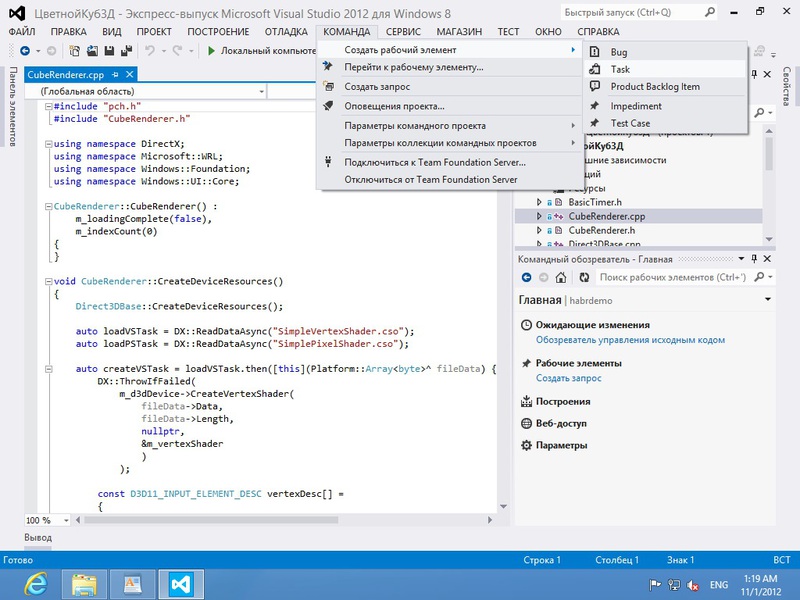Click the volume icon in system tray
Image resolution: width=800 pixels, height=600 pixels.
point(693,585)
